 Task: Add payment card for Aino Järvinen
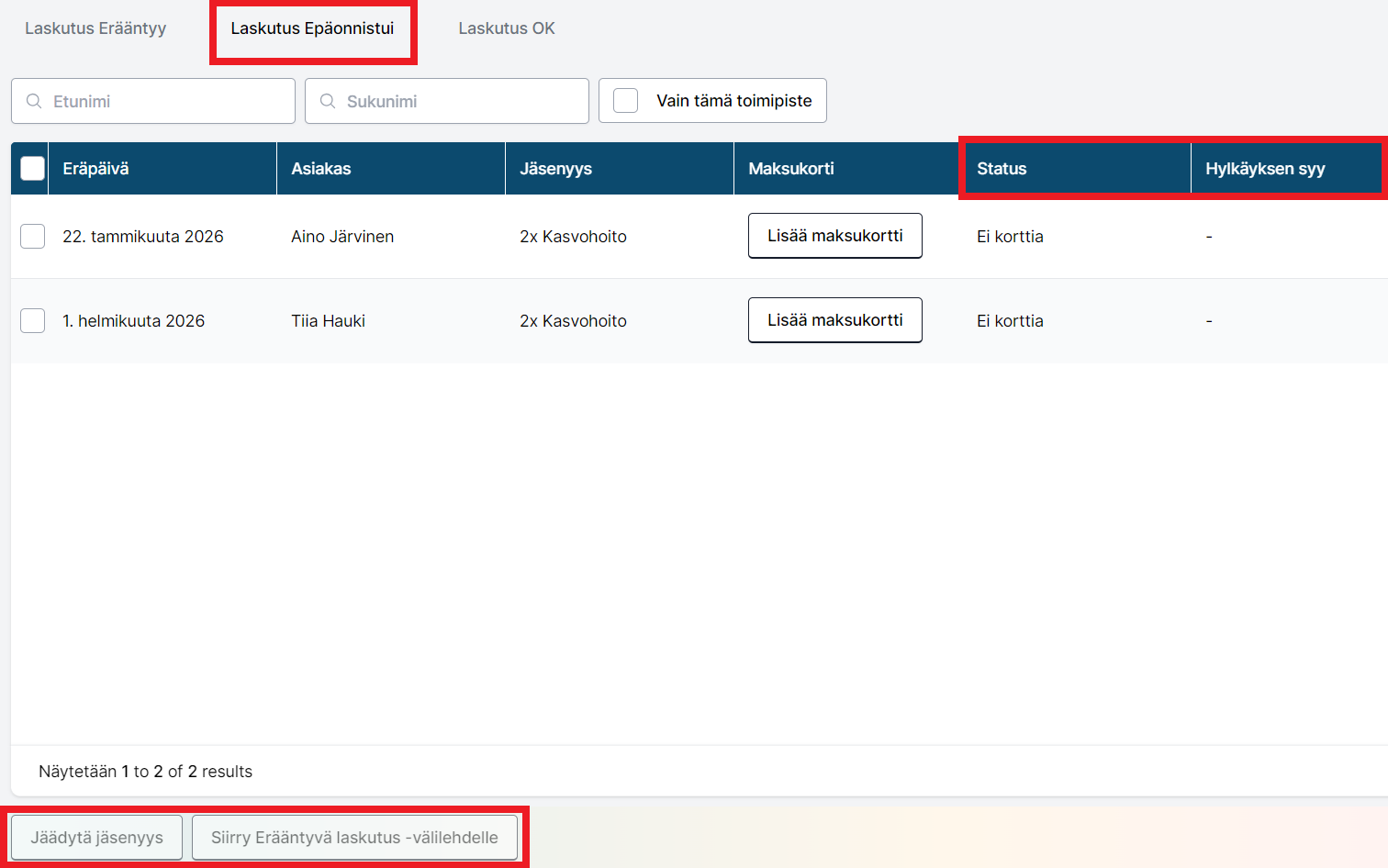coord(834,236)
